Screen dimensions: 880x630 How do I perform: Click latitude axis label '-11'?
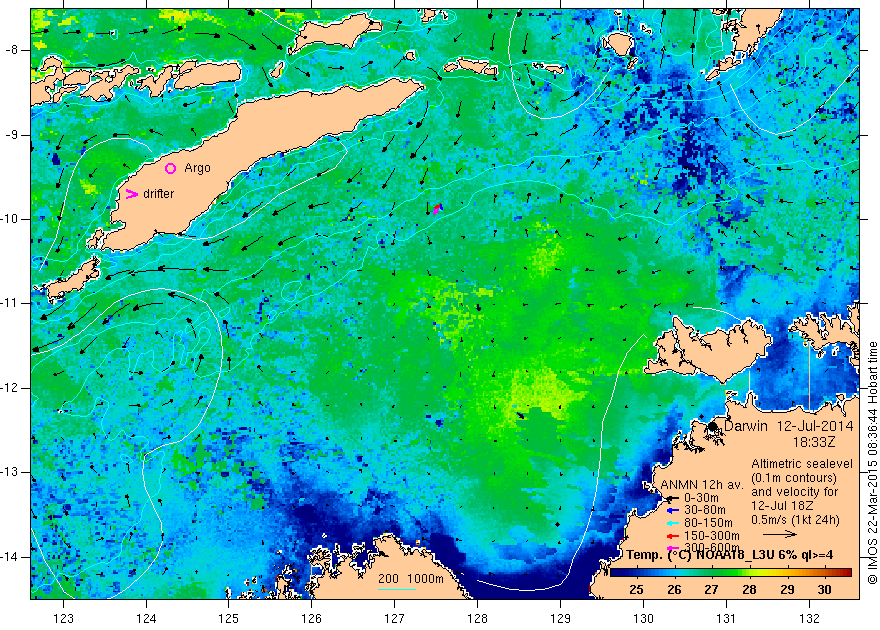tap(10, 303)
